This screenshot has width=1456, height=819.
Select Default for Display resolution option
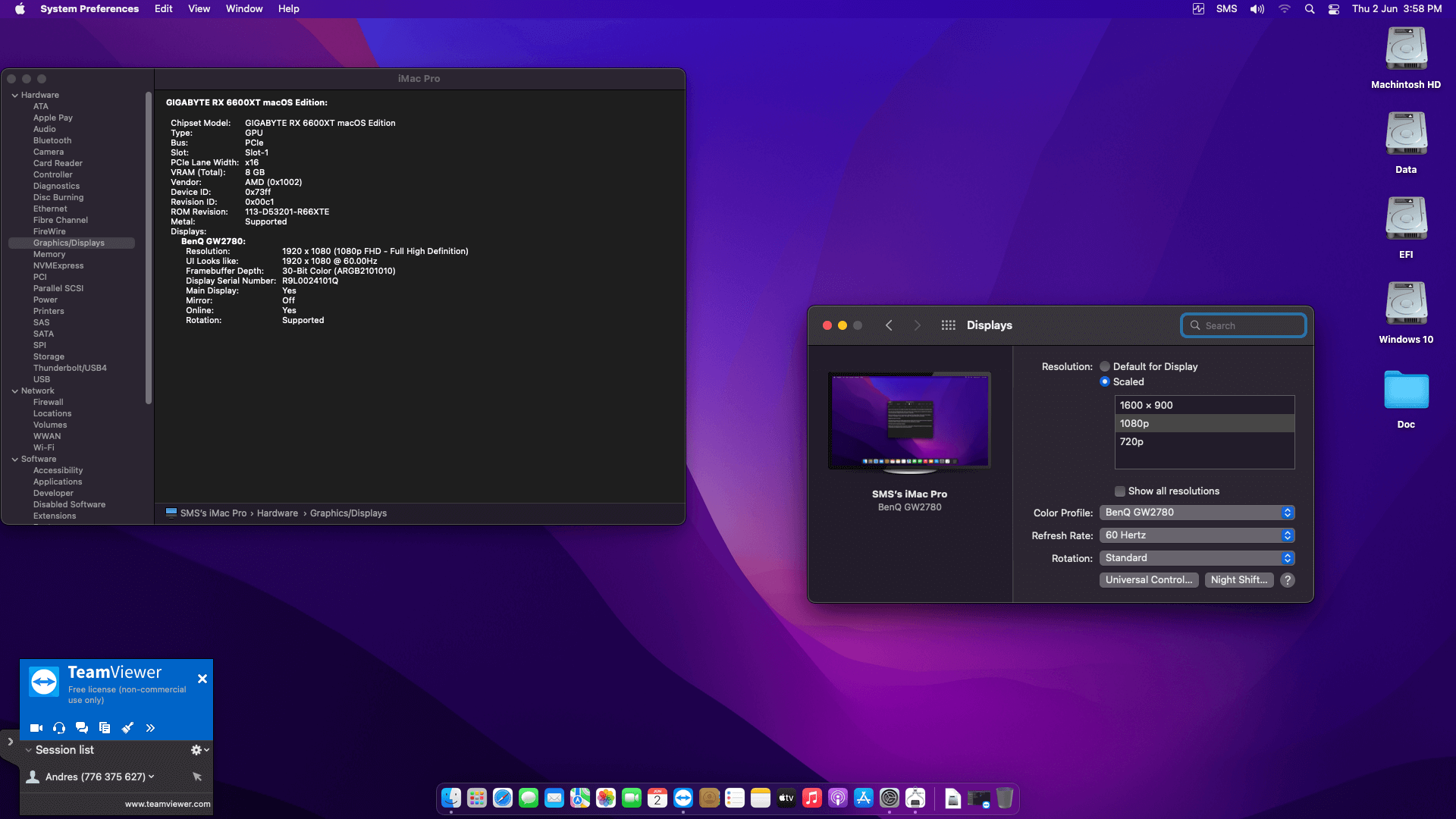tap(1105, 366)
